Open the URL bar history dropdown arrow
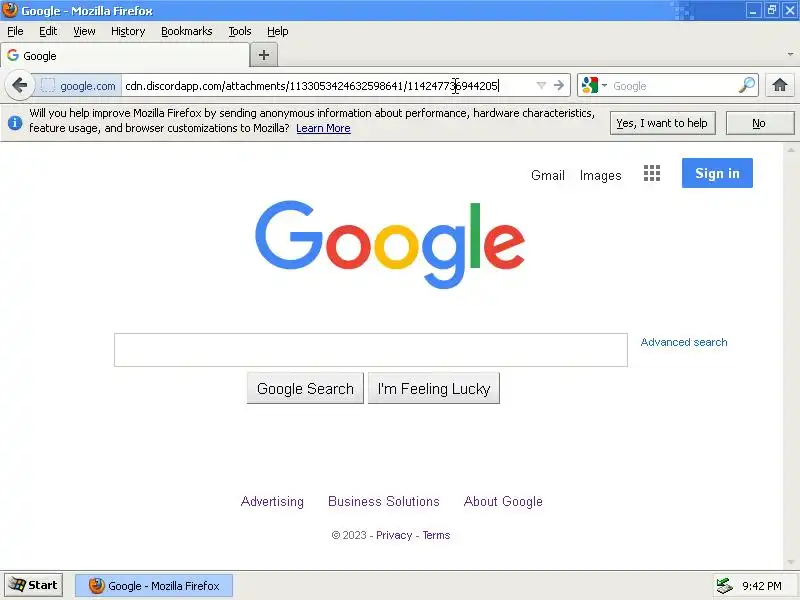This screenshot has height=600, width=800. point(541,86)
